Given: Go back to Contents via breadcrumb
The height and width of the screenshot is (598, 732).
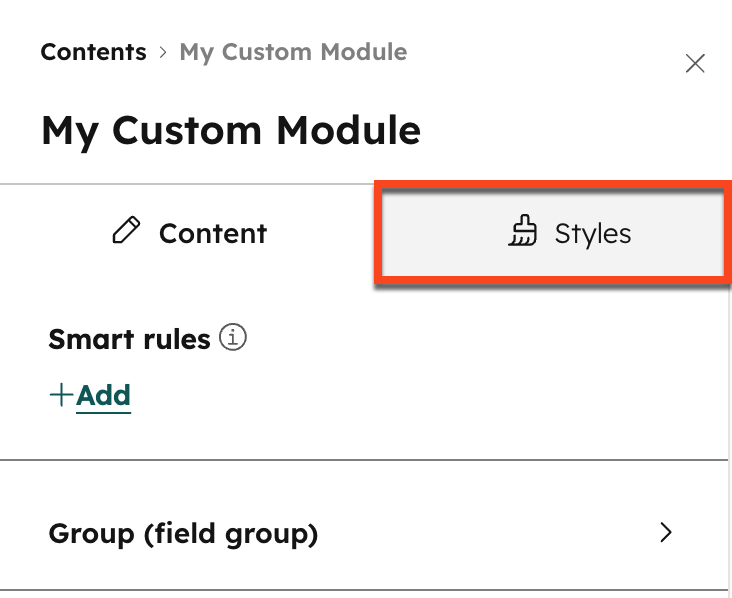Looking at the screenshot, I should [x=93, y=52].
